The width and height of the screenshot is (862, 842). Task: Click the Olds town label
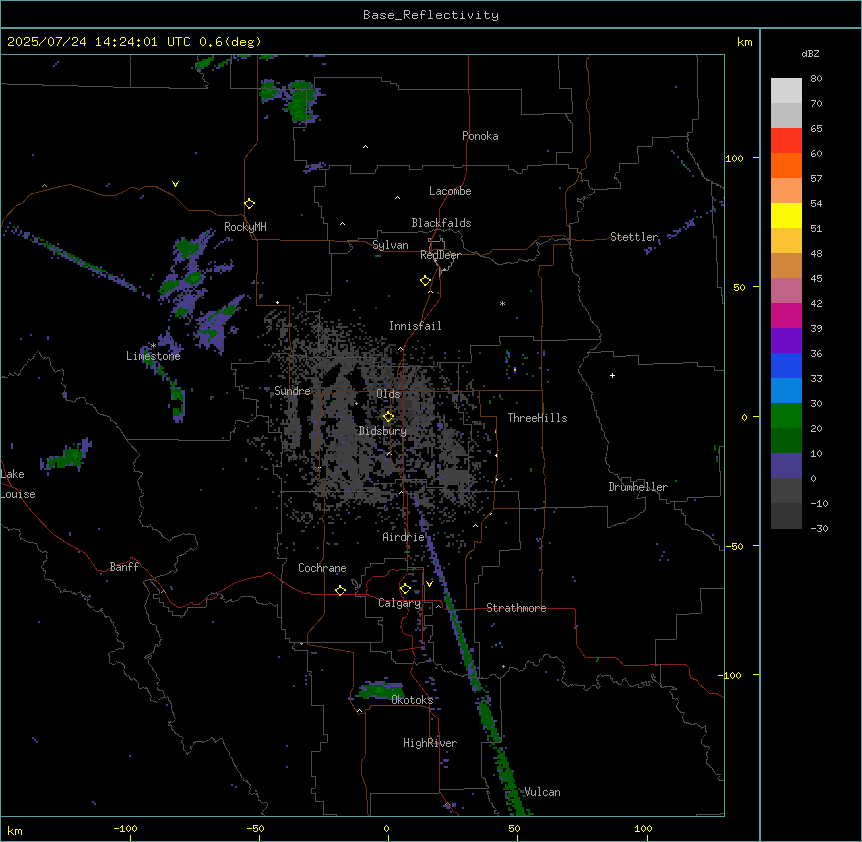(388, 394)
